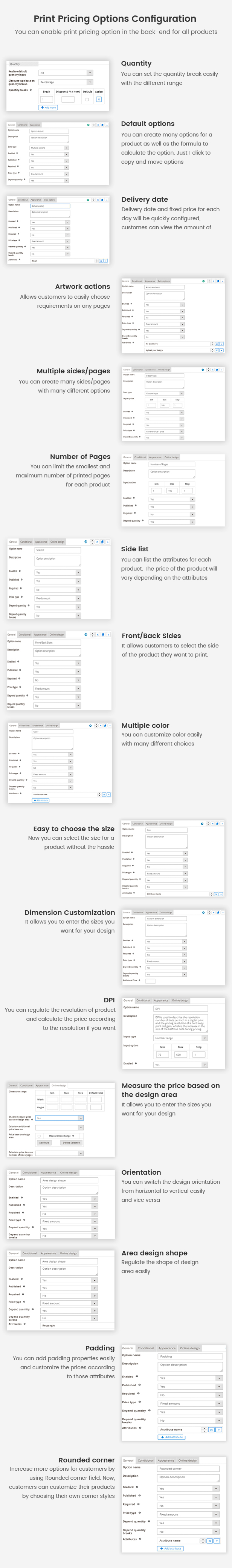
Task: Click Add attribute button in Padding panel
Action: pyautogui.click(x=172, y=1436)
